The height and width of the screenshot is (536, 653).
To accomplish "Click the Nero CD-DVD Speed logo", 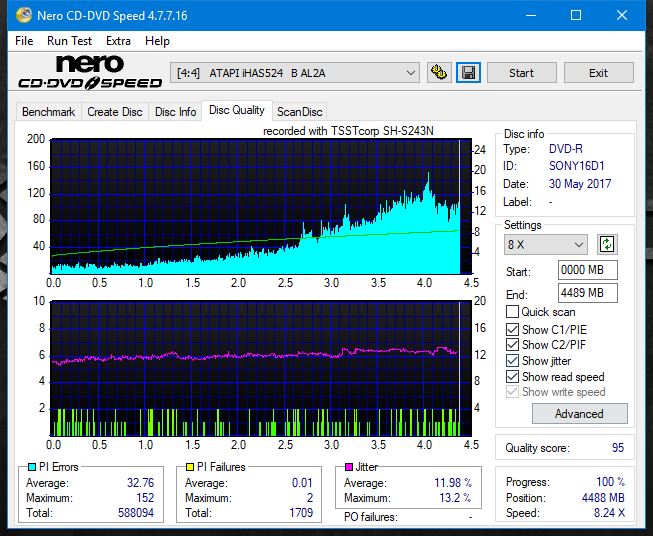I will click(90, 72).
